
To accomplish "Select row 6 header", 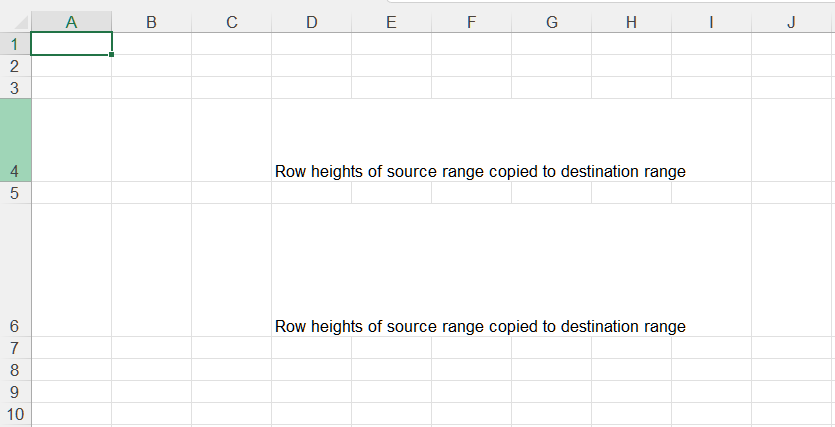I will point(15,270).
